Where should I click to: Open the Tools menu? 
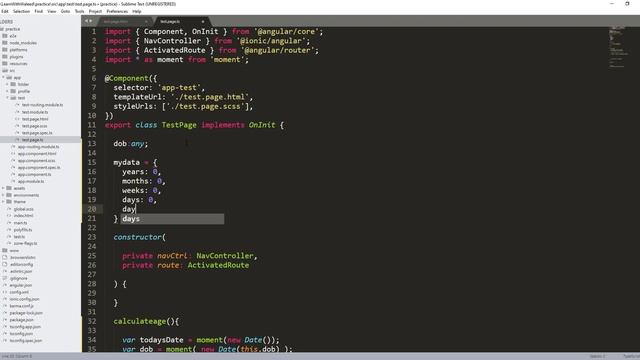pyautogui.click(x=79, y=11)
